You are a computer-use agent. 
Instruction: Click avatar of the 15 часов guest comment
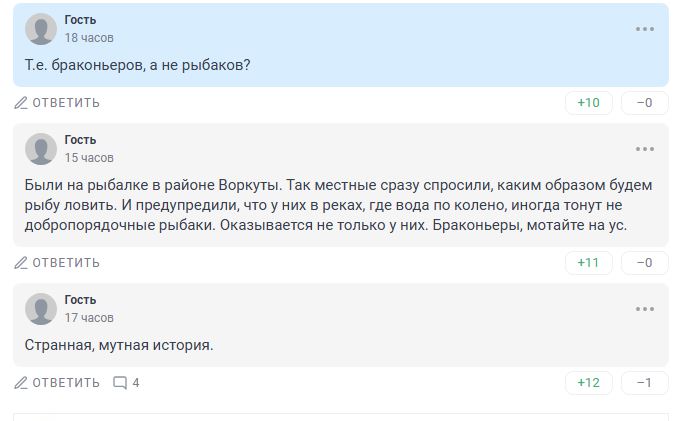(x=41, y=149)
